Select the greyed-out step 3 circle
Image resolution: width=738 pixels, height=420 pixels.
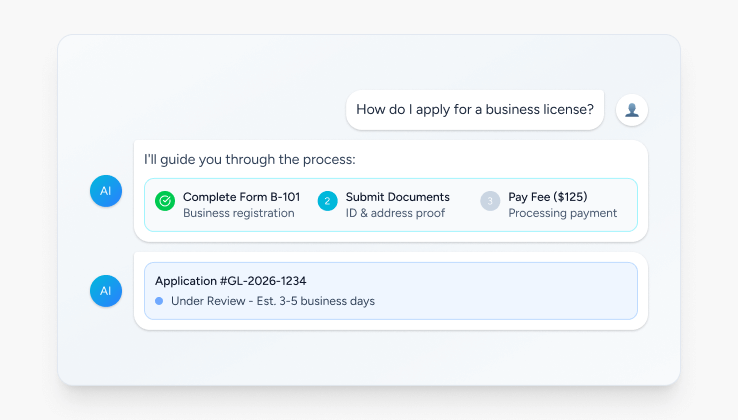[x=490, y=201]
